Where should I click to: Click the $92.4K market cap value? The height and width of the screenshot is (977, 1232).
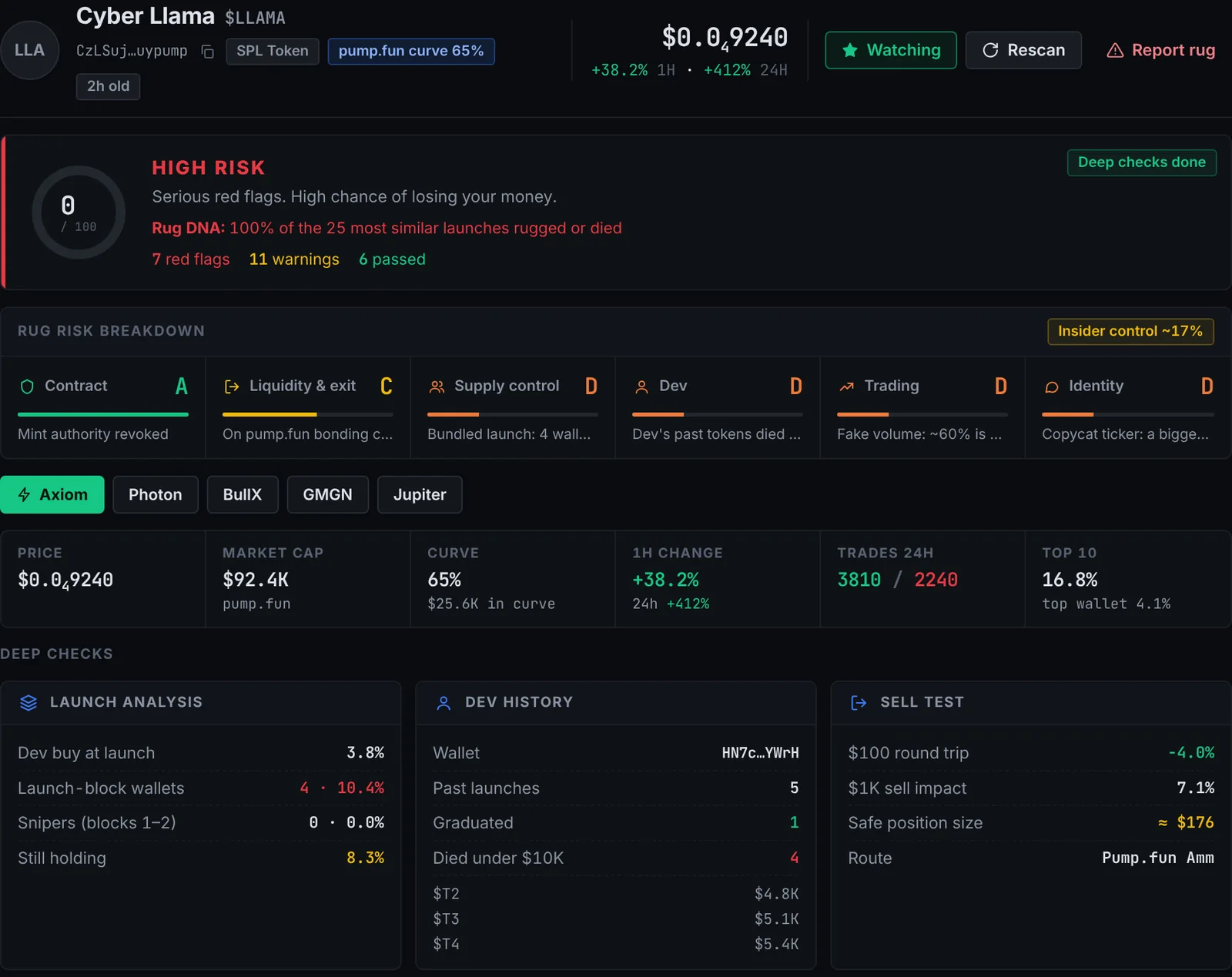256,580
